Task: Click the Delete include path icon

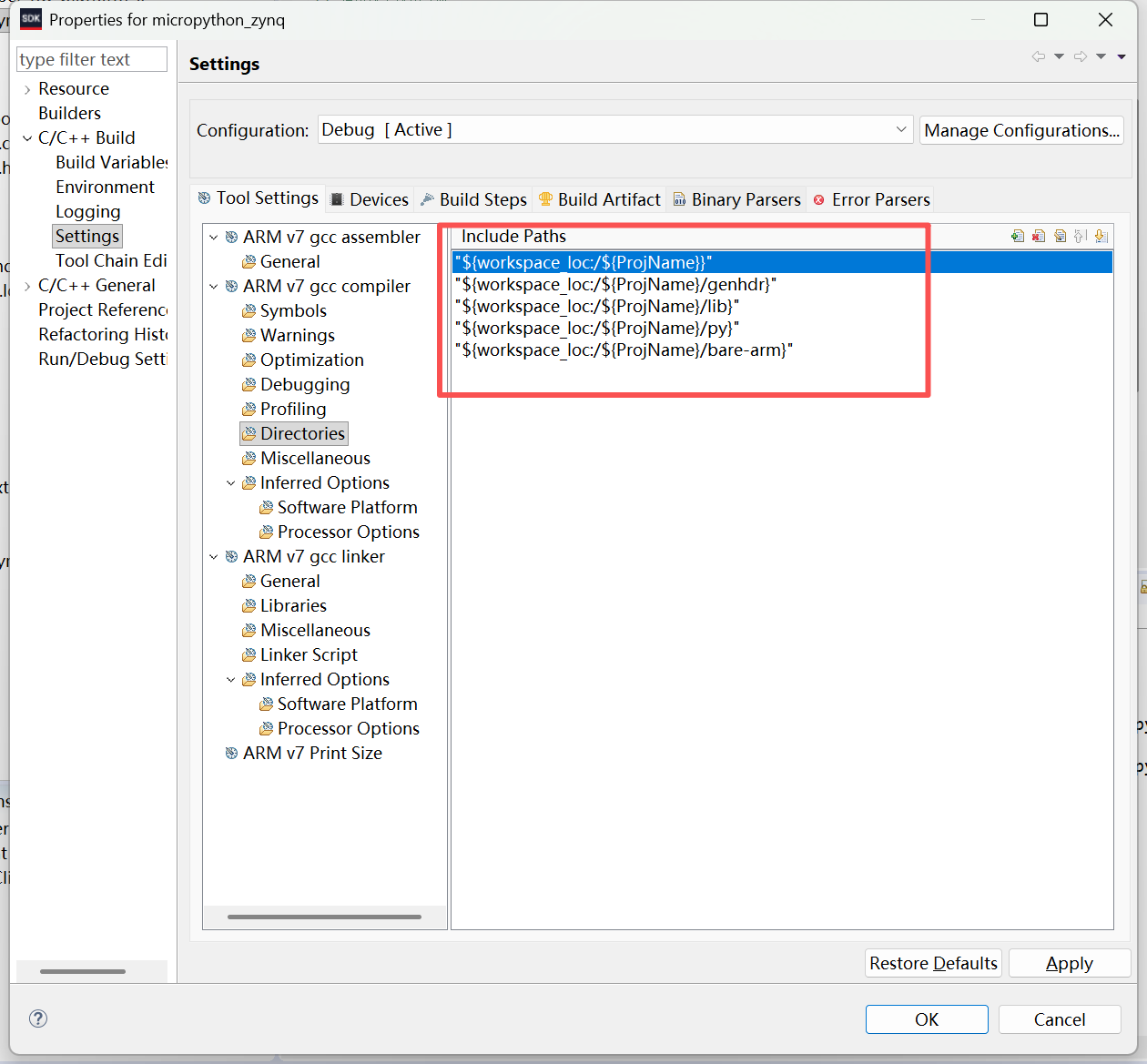Action: (1039, 237)
